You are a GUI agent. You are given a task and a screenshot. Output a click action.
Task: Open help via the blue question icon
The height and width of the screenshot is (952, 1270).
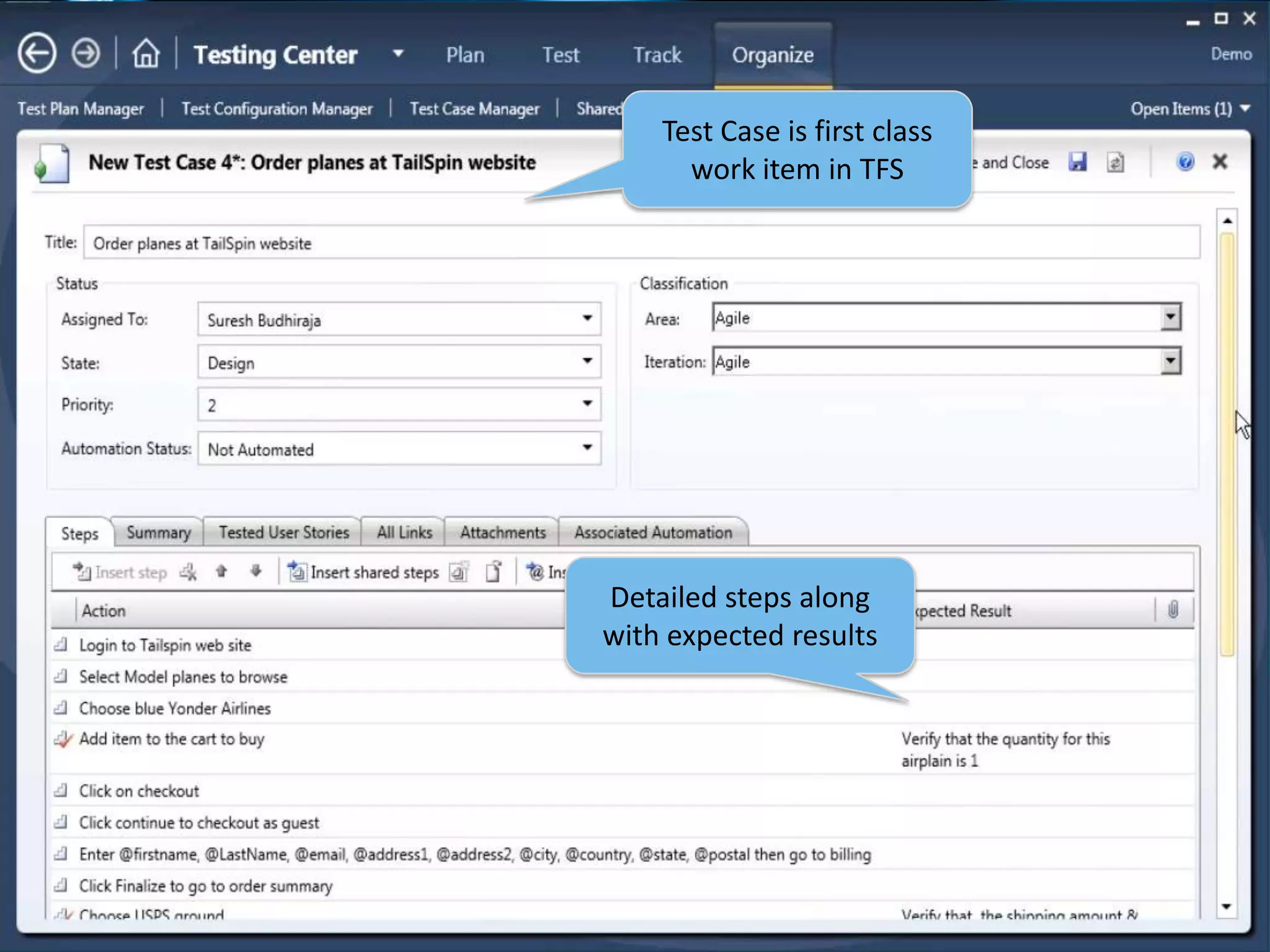1185,162
